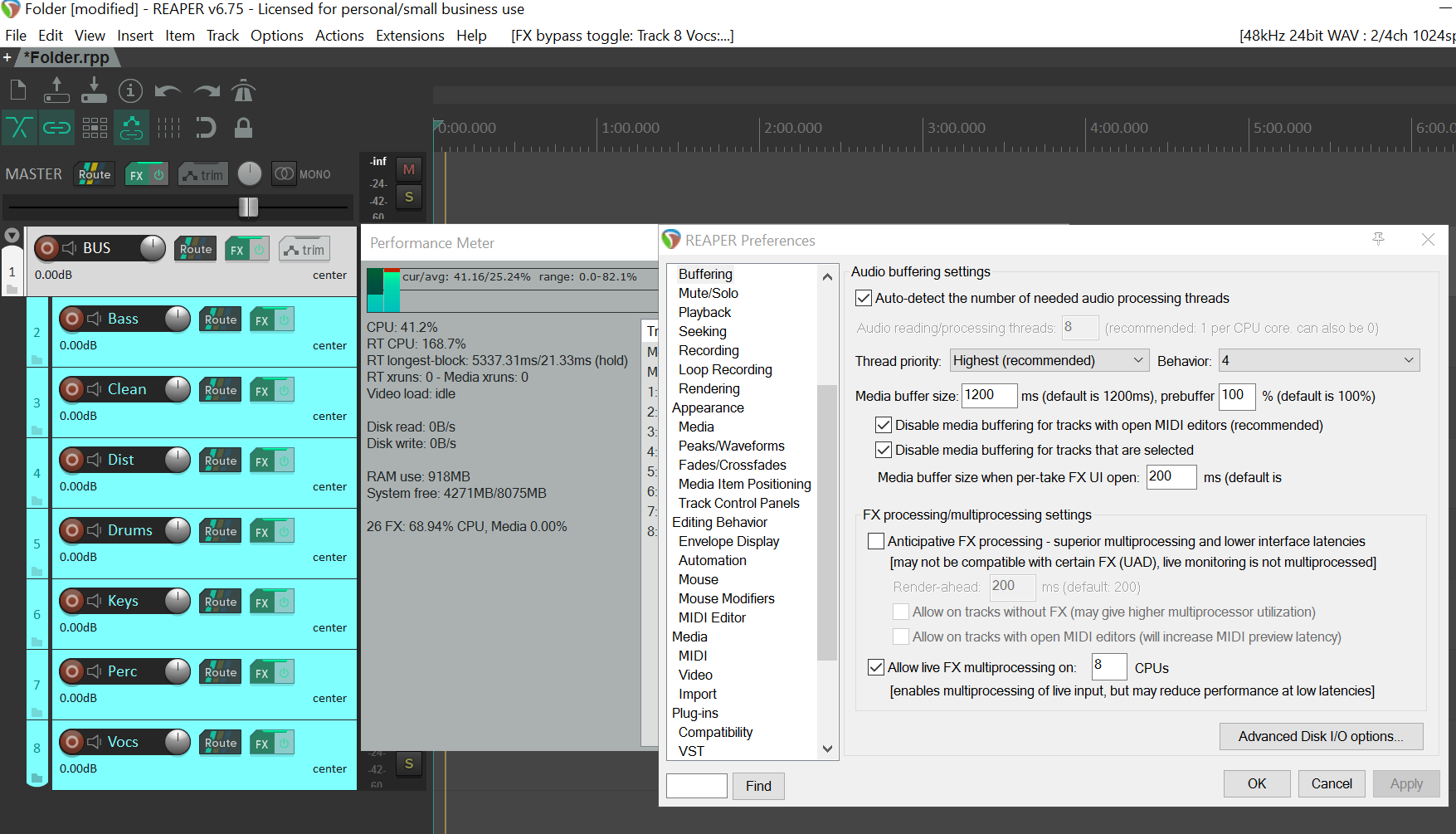The height and width of the screenshot is (834, 1456).
Task: Click the metronome icon in the toolbar
Action: point(243,90)
